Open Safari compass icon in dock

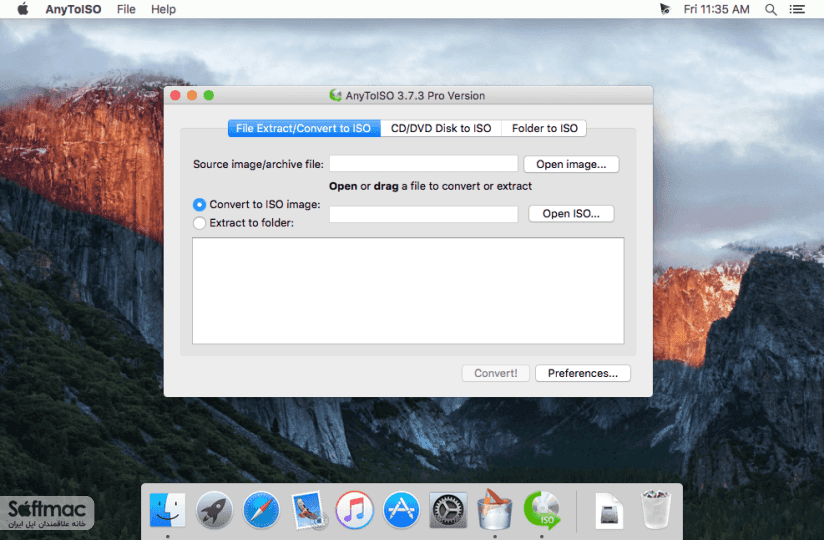coord(261,510)
